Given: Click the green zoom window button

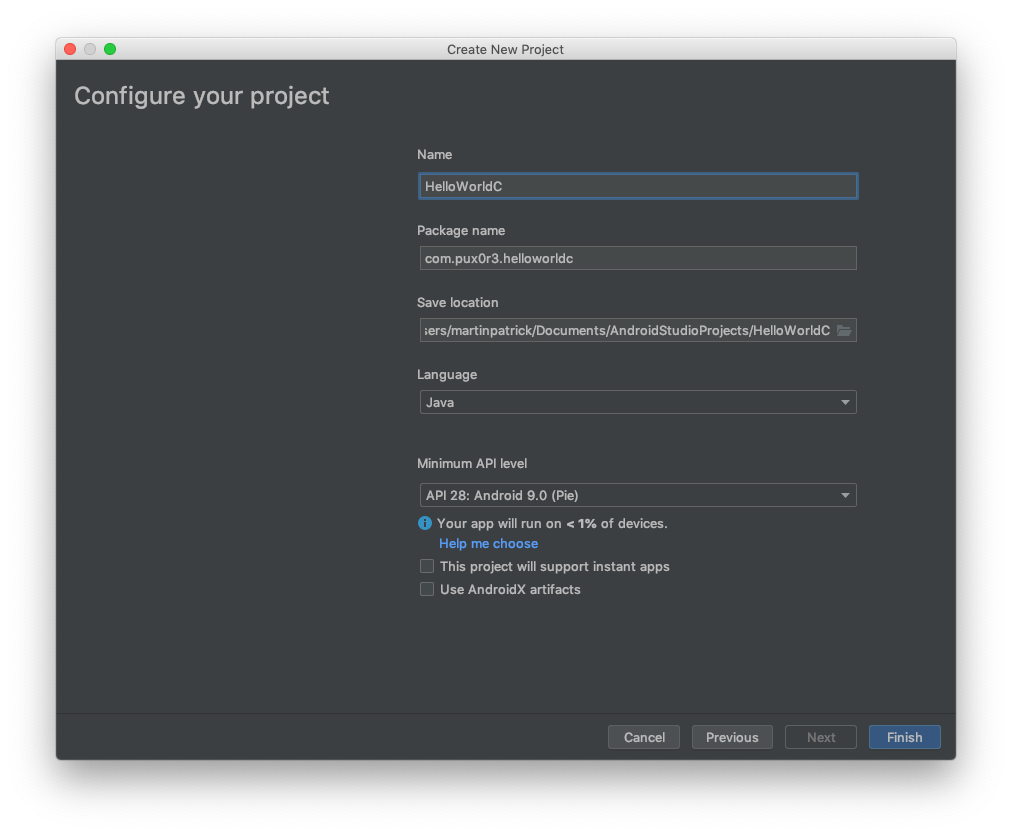Looking at the screenshot, I should coord(111,48).
